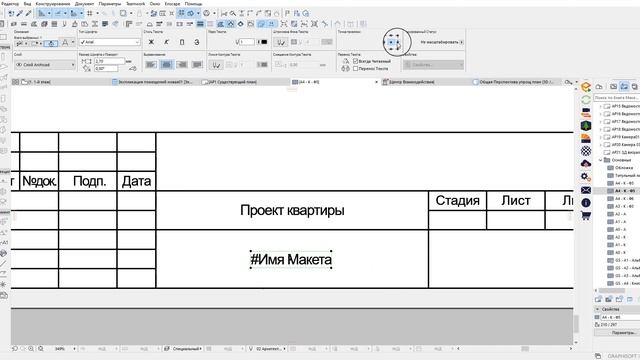Screen dimensions: 640x360
Task: Click the navigator search field
Action: pyautogui.click(x=617, y=98)
